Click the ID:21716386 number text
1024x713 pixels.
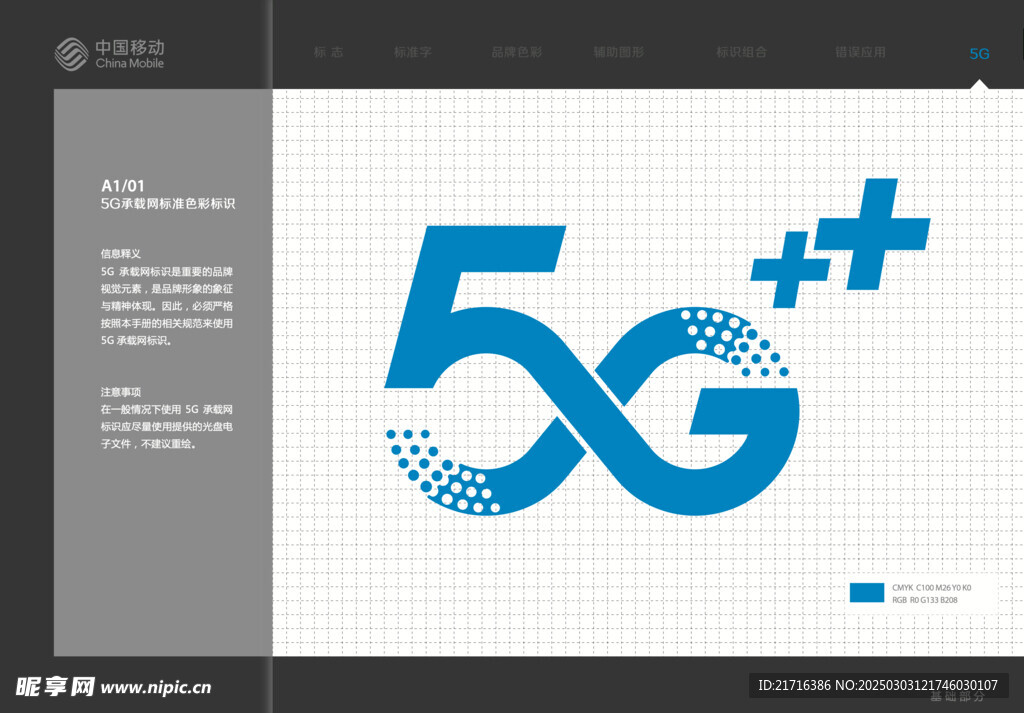(794, 685)
